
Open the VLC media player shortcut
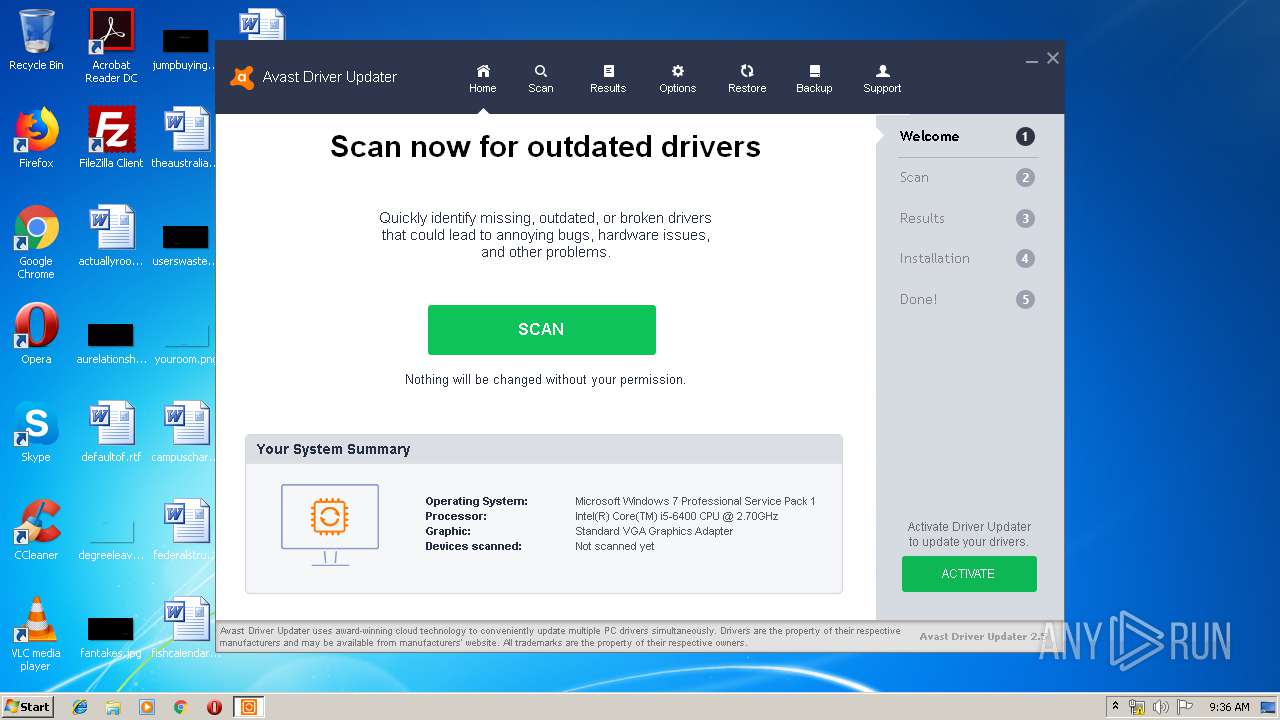(36, 634)
